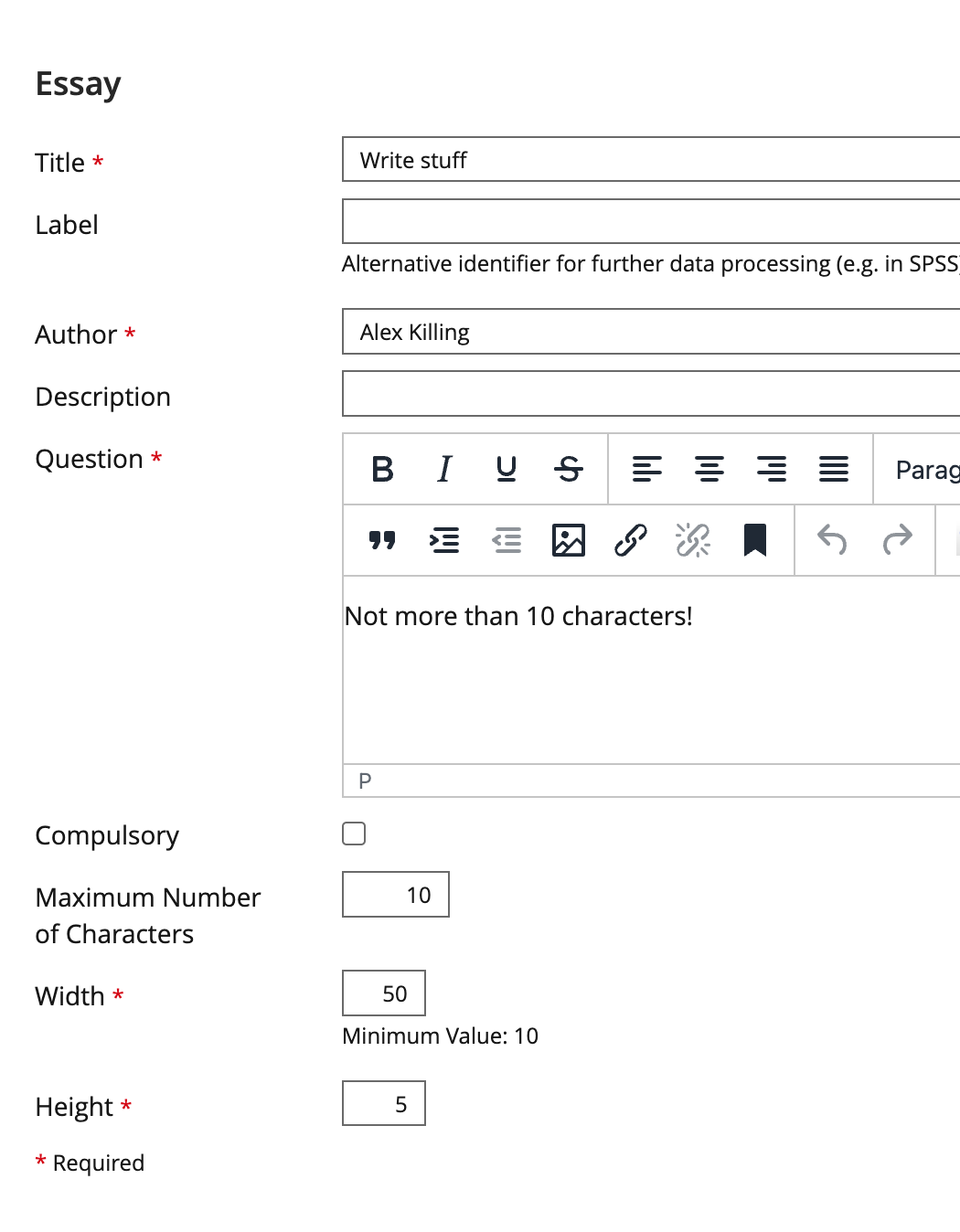Align text to the left

coord(647,469)
